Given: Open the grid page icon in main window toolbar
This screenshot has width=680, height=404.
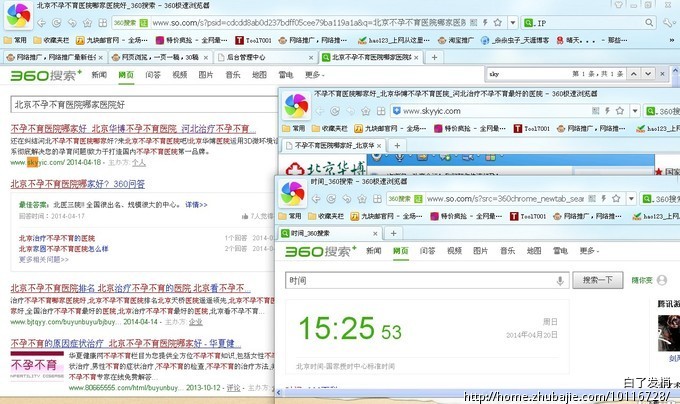Looking at the screenshot, I should (x=103, y=23).
